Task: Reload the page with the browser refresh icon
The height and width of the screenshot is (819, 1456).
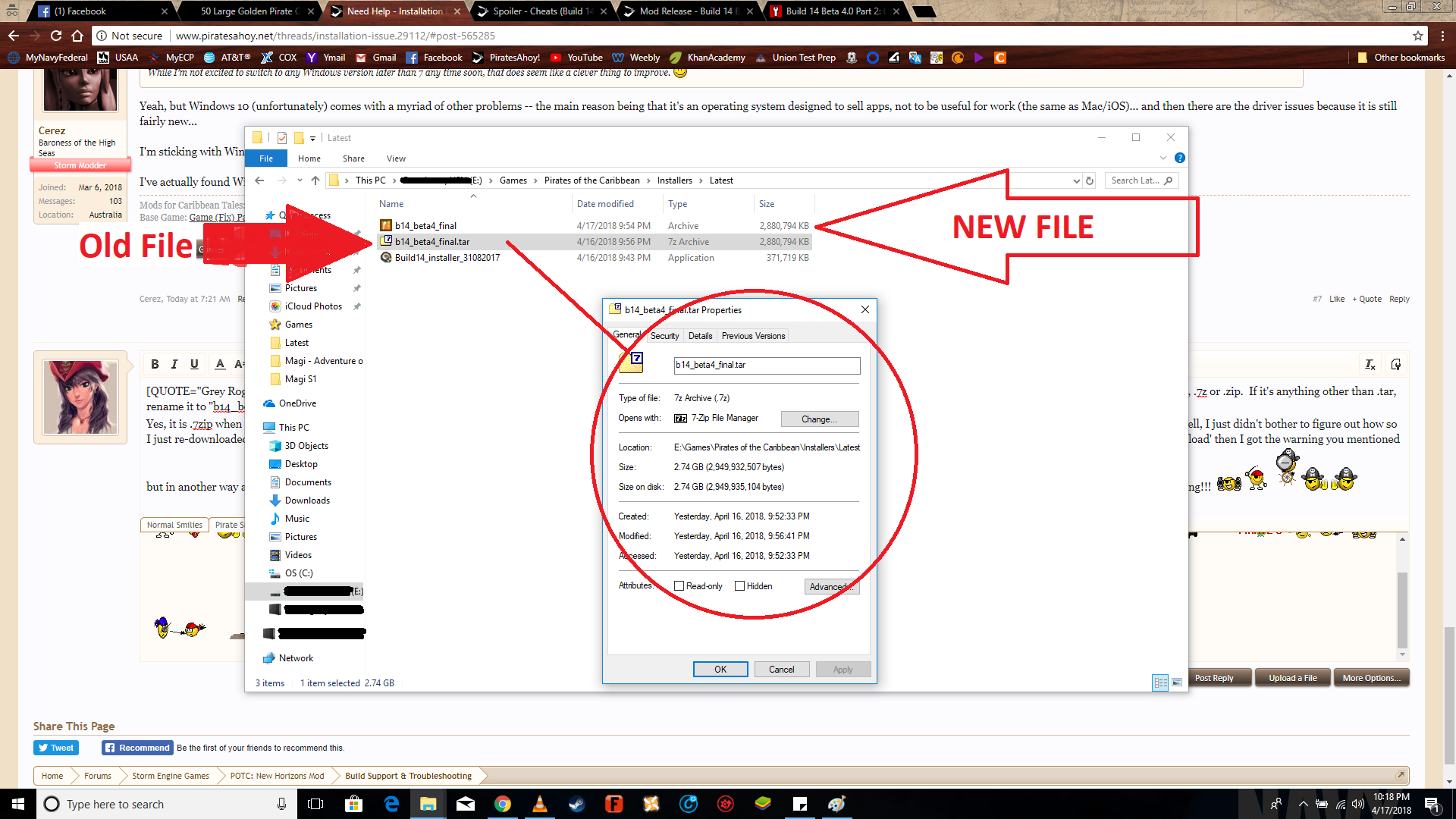Action: [55, 36]
